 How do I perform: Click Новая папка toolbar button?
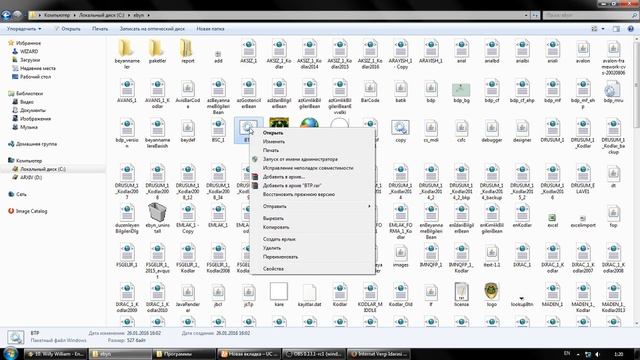(210, 29)
